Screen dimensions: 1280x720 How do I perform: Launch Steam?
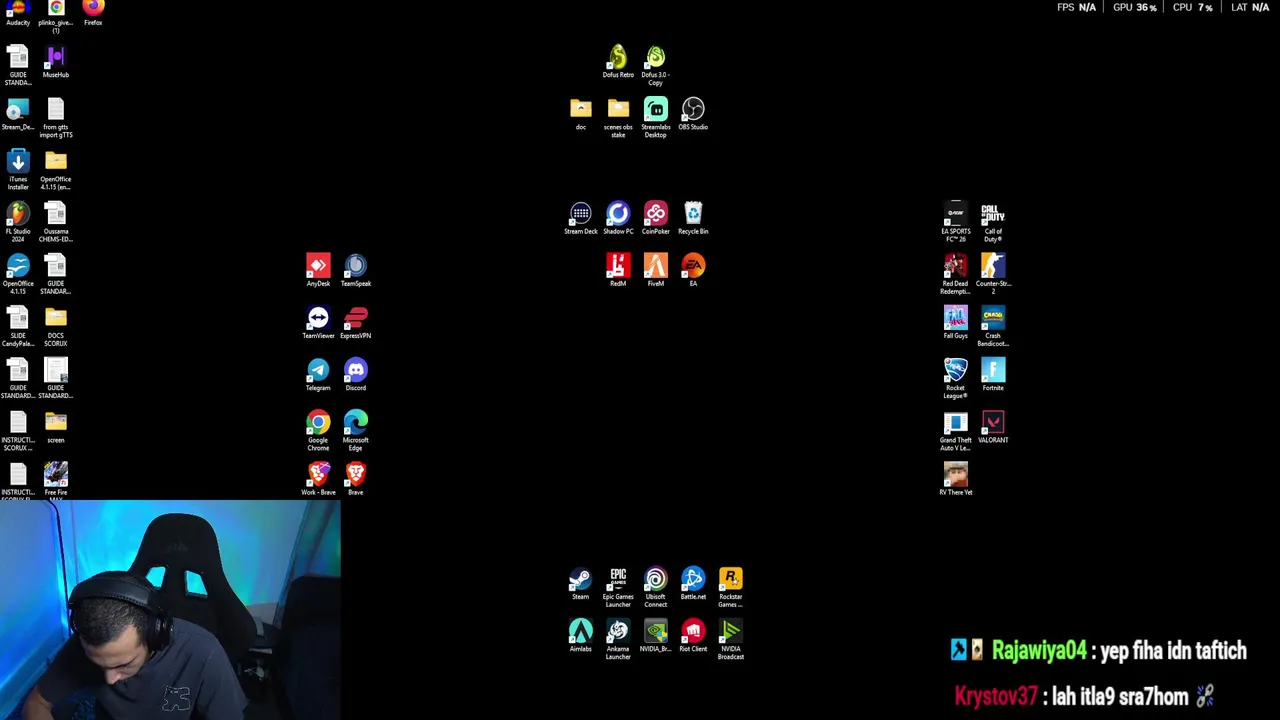[x=581, y=584]
